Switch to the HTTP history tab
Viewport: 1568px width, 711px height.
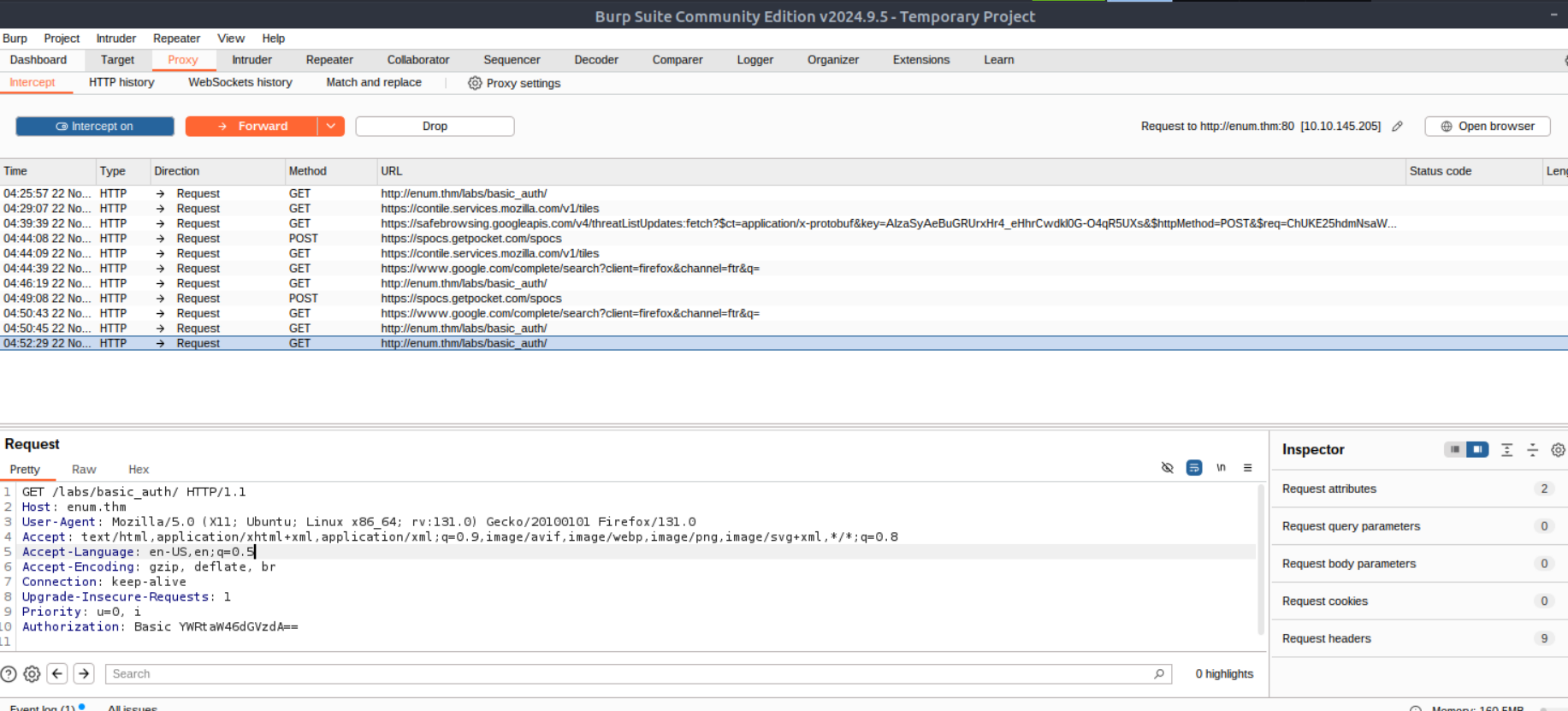click(121, 82)
